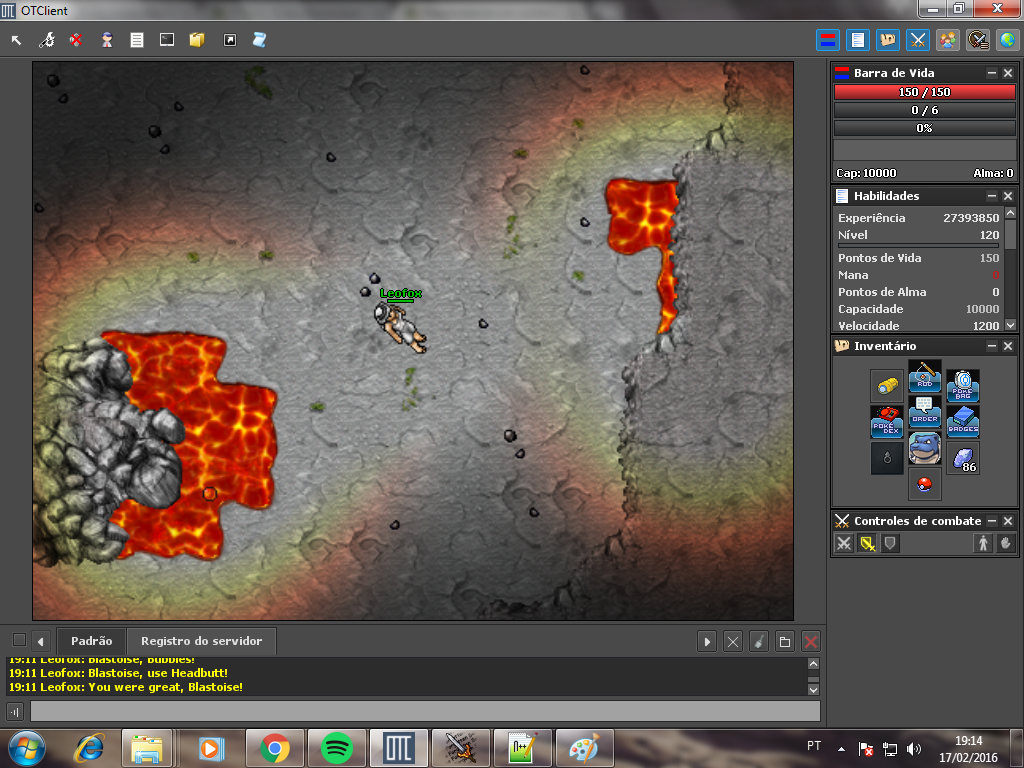
Task: Select the blue crystal stack of 86
Action: (963, 458)
